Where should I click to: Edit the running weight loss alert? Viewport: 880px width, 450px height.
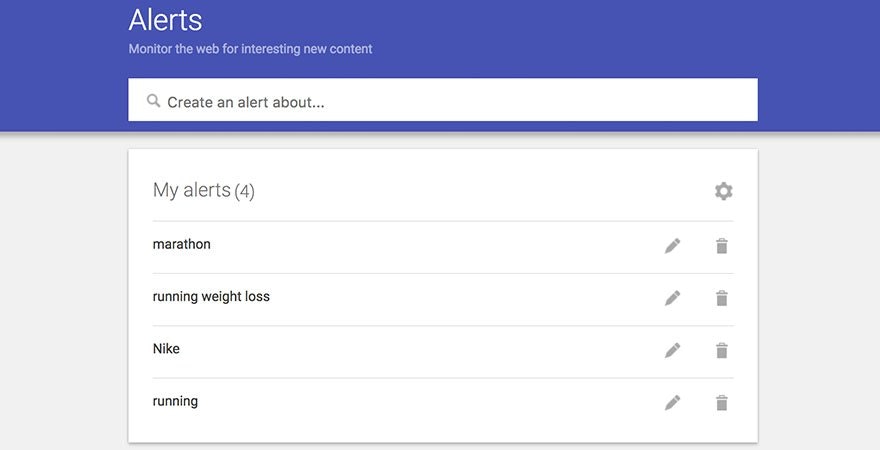pos(672,298)
